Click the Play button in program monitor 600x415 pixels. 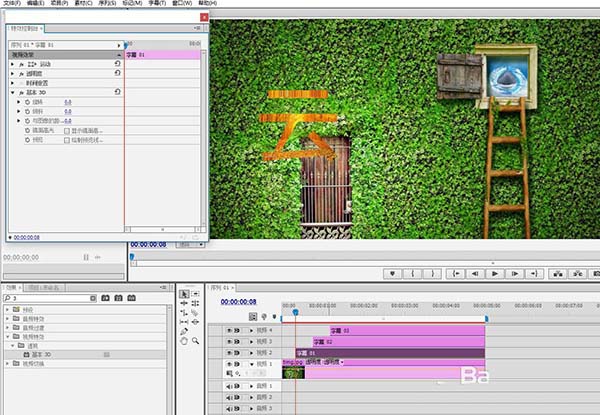point(495,273)
